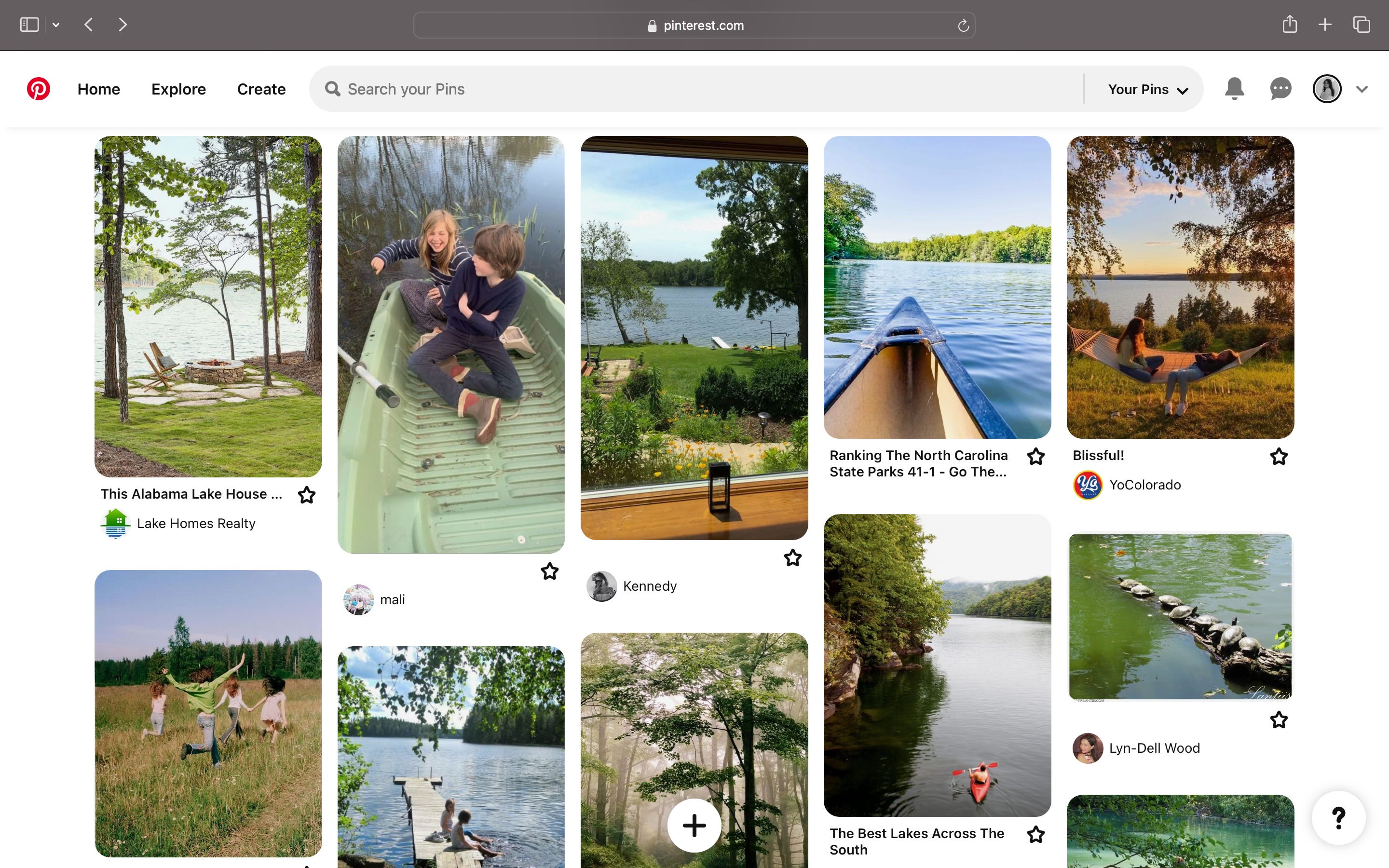Star the North Carolina State Parks pin
The image size is (1389, 868).
(x=1036, y=456)
